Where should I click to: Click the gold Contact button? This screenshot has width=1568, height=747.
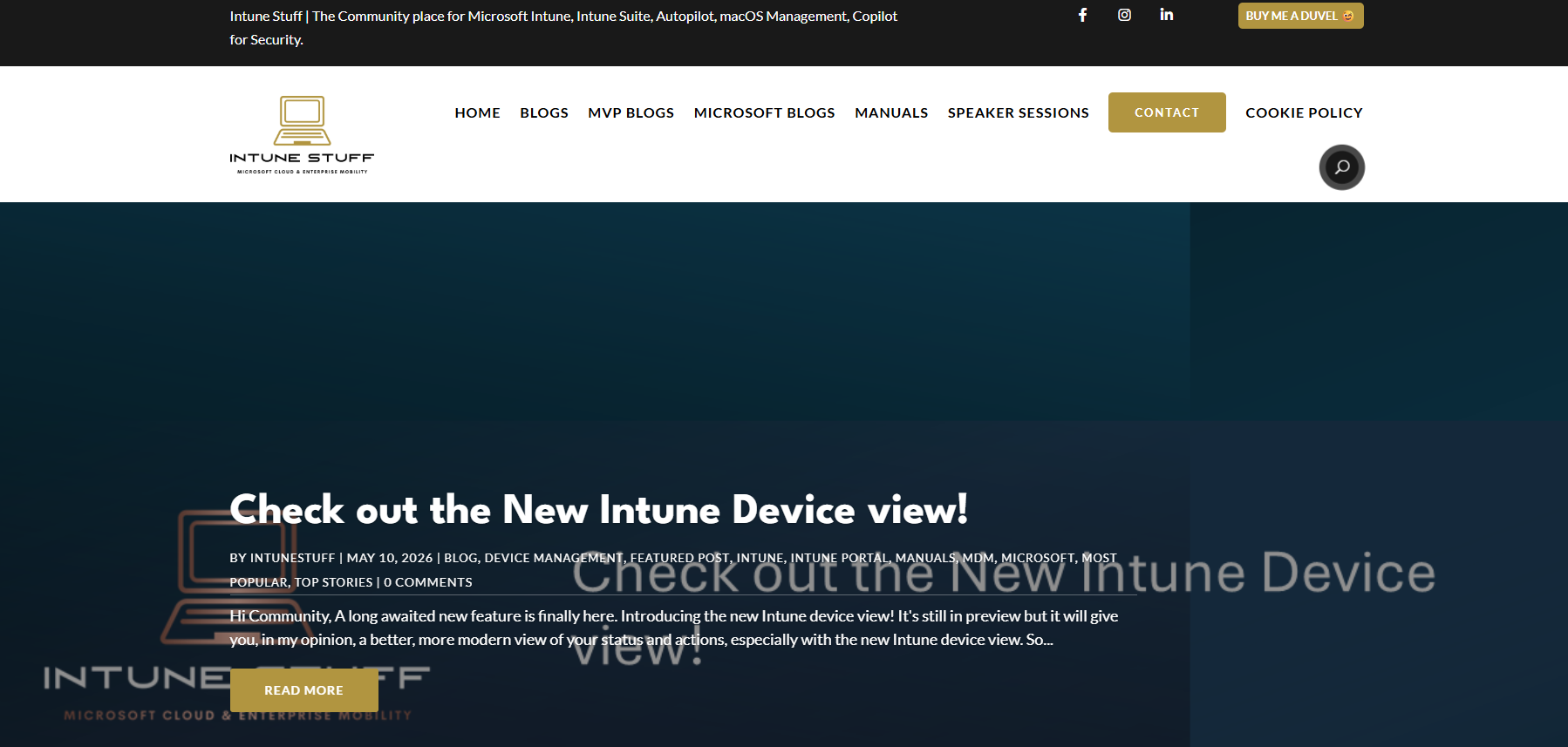pos(1167,112)
